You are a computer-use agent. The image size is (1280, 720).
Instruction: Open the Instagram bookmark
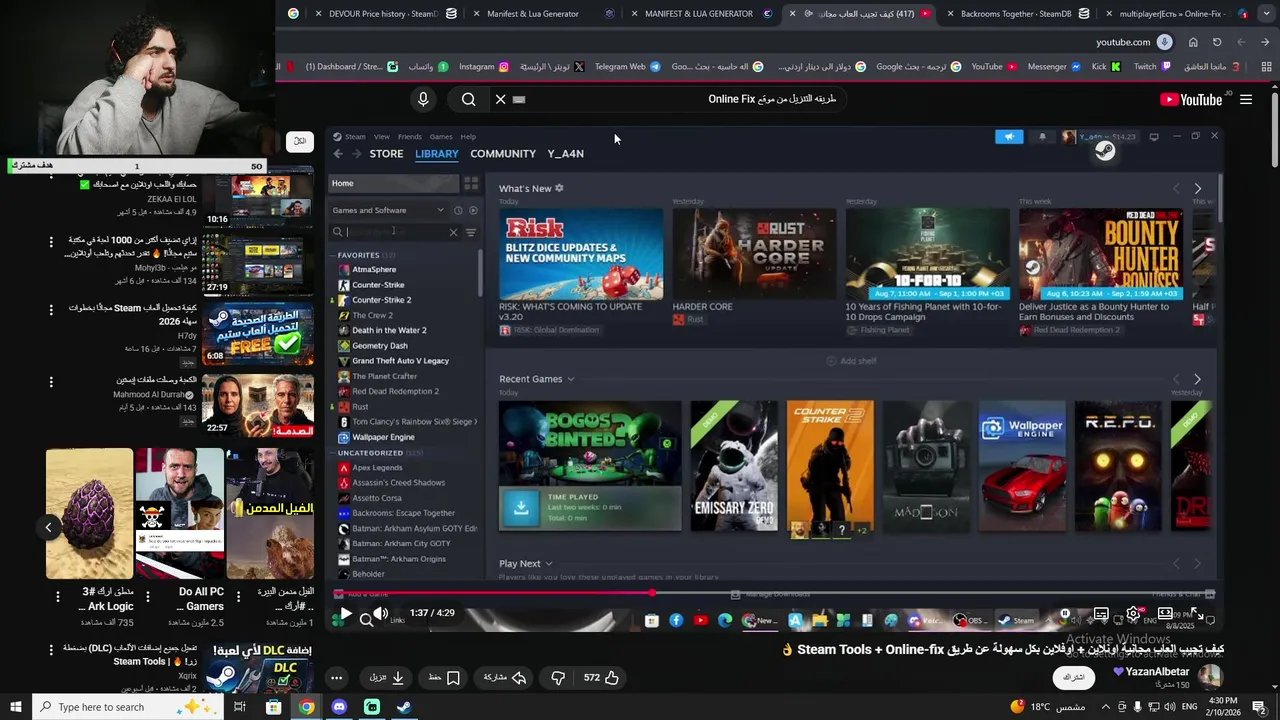click(x=484, y=67)
